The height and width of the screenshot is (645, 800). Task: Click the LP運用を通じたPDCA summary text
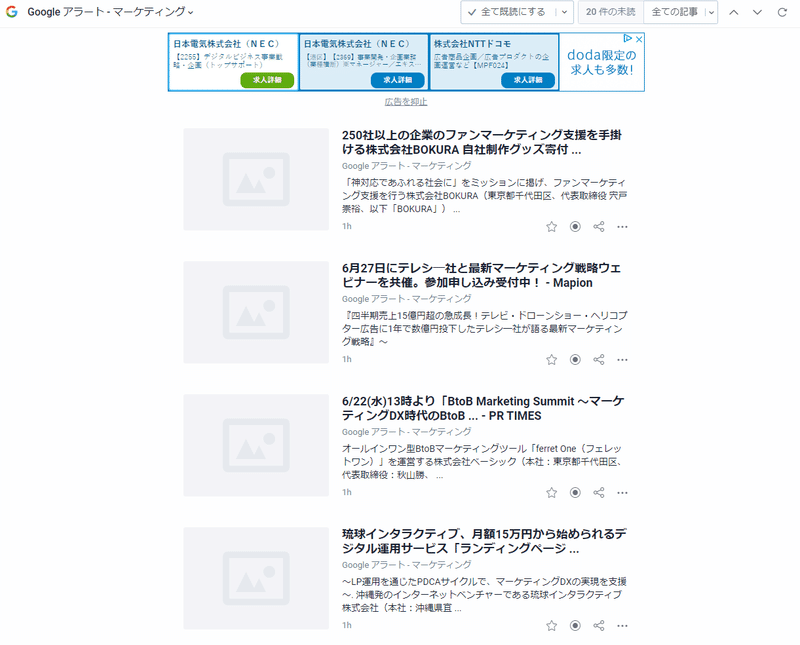[484, 594]
